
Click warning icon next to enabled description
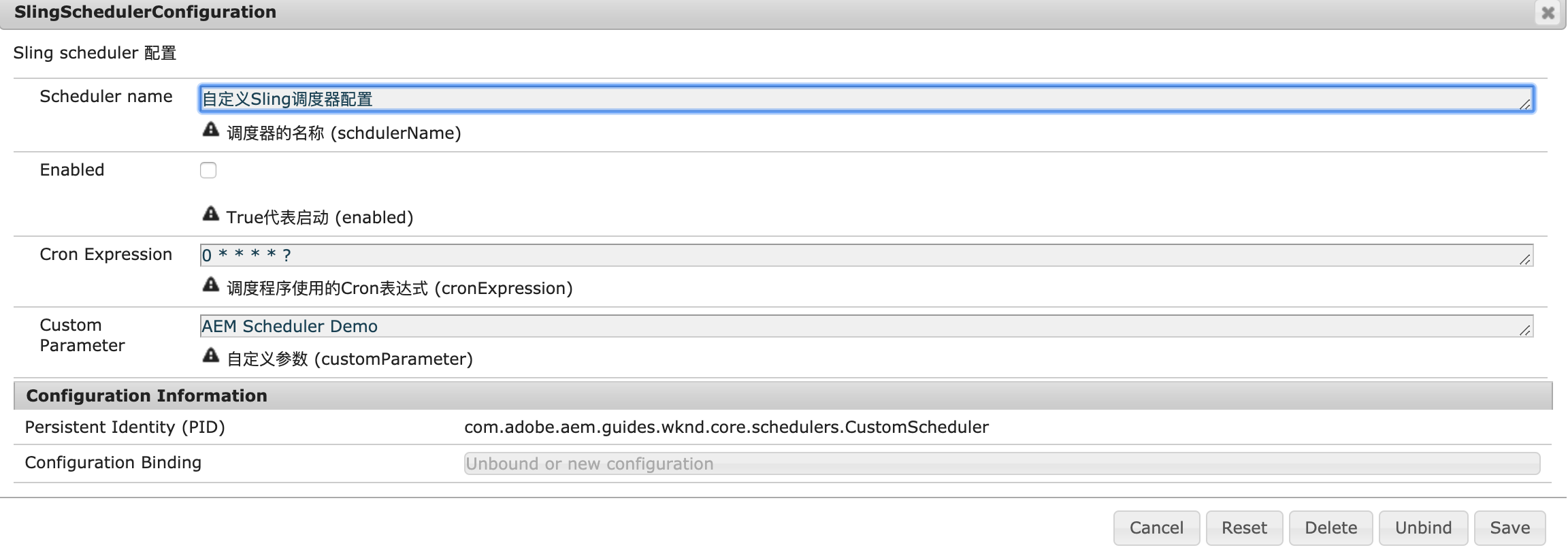coord(211,214)
